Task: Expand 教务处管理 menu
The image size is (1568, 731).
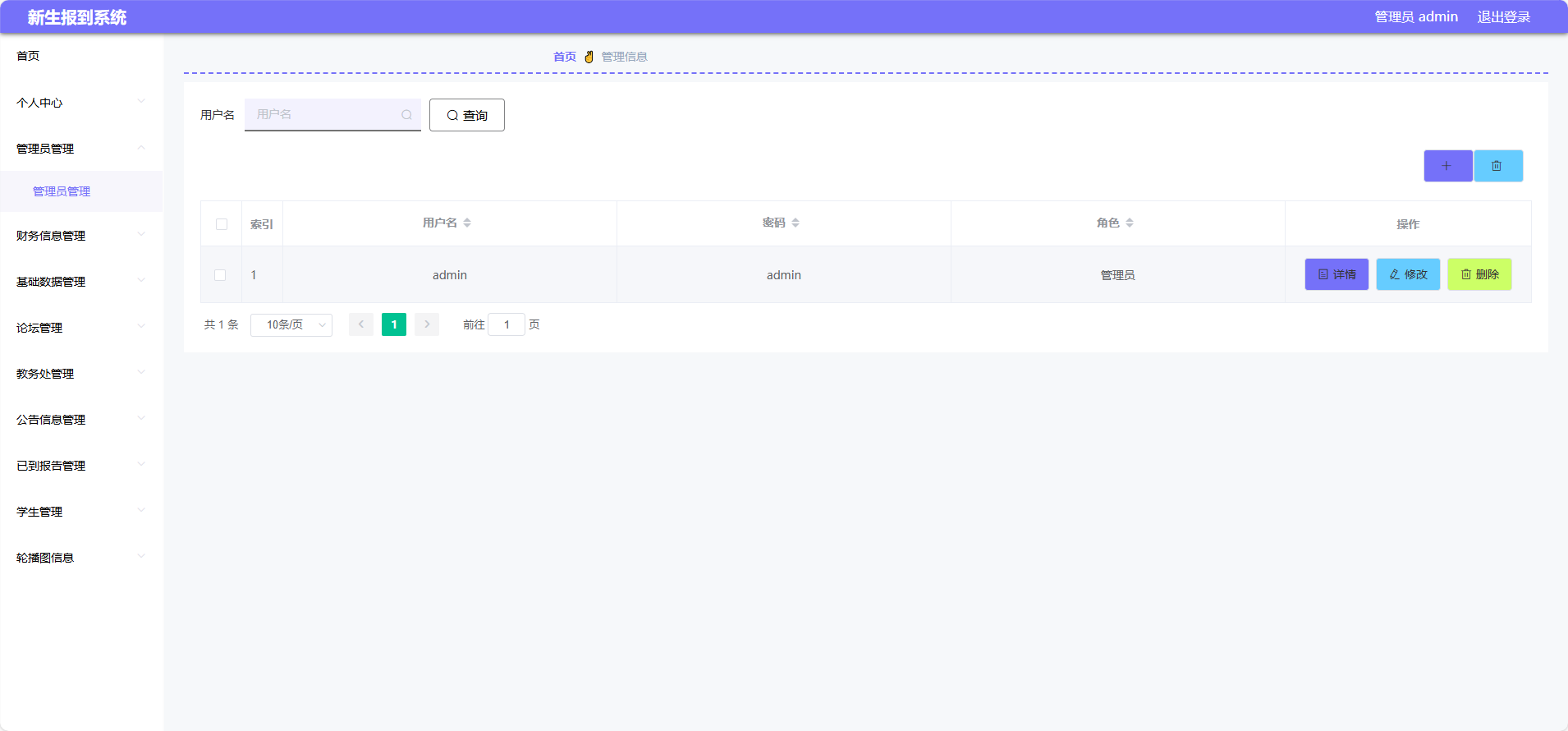Action: (81, 374)
